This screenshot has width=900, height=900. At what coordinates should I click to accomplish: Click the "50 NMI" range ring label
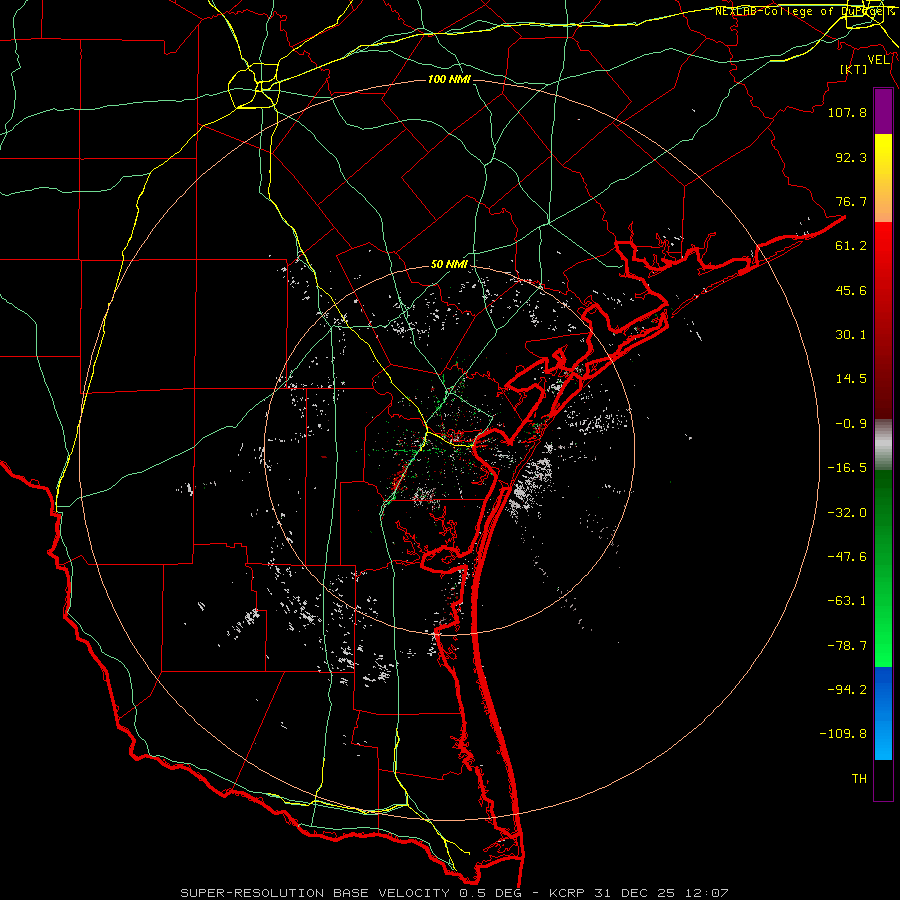click(449, 265)
